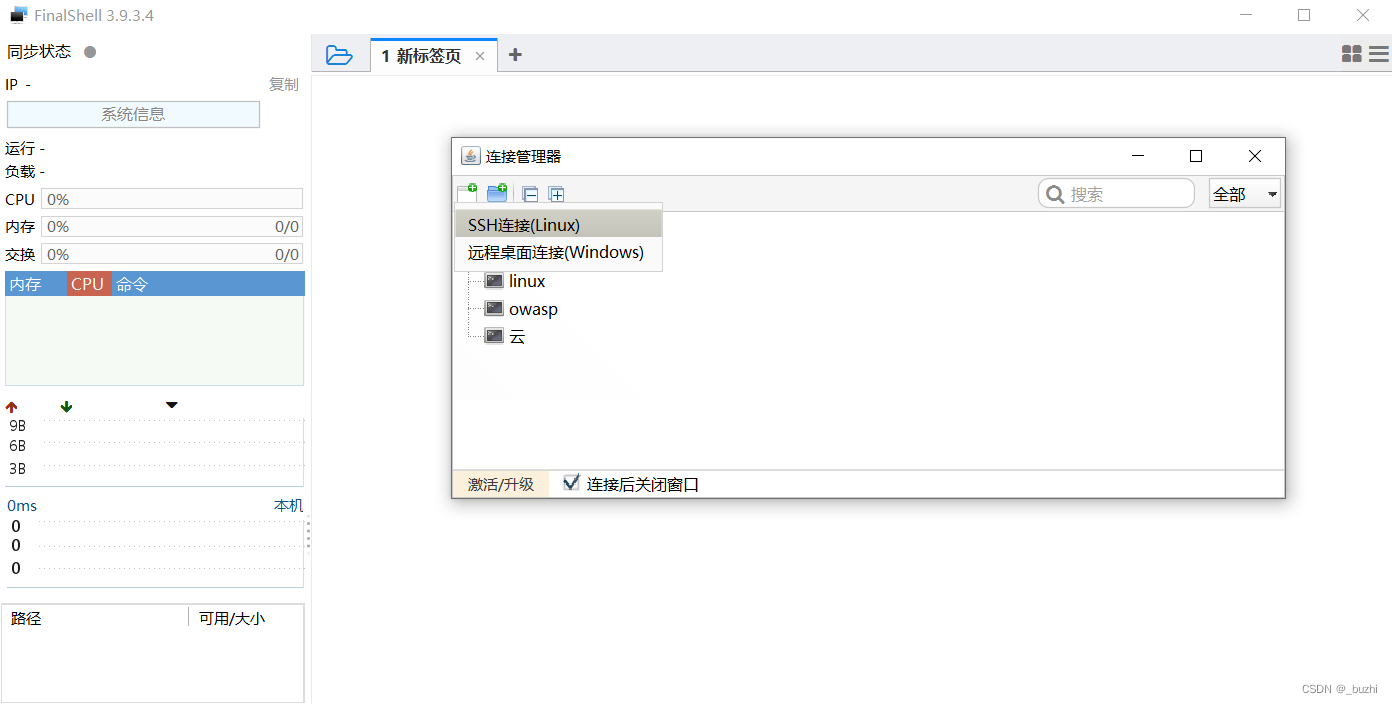Click the 同步状态 label
1392x704 pixels.
tap(39, 52)
